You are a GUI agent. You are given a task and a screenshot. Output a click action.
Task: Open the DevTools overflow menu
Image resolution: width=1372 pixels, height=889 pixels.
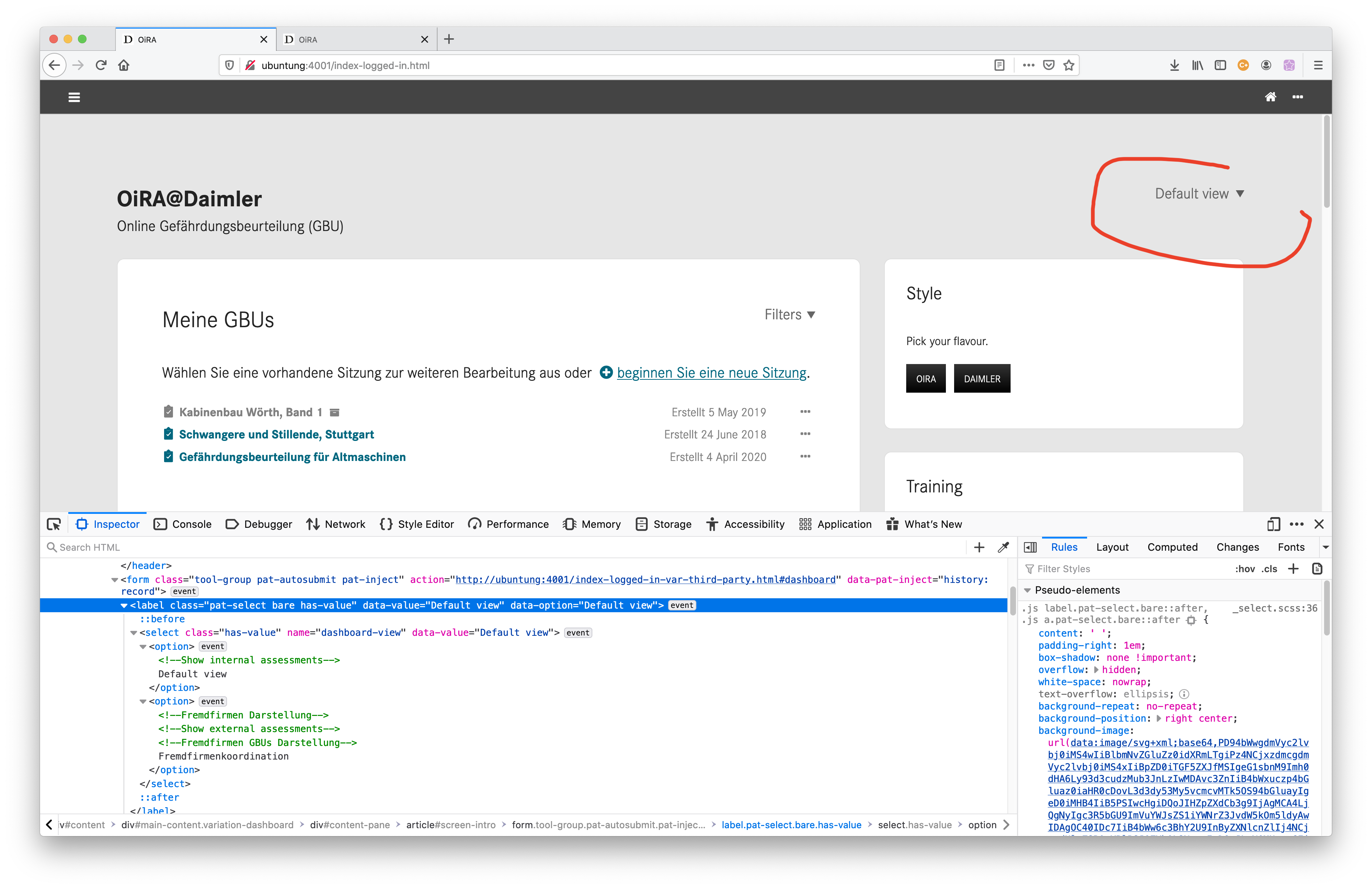pos(1297,524)
